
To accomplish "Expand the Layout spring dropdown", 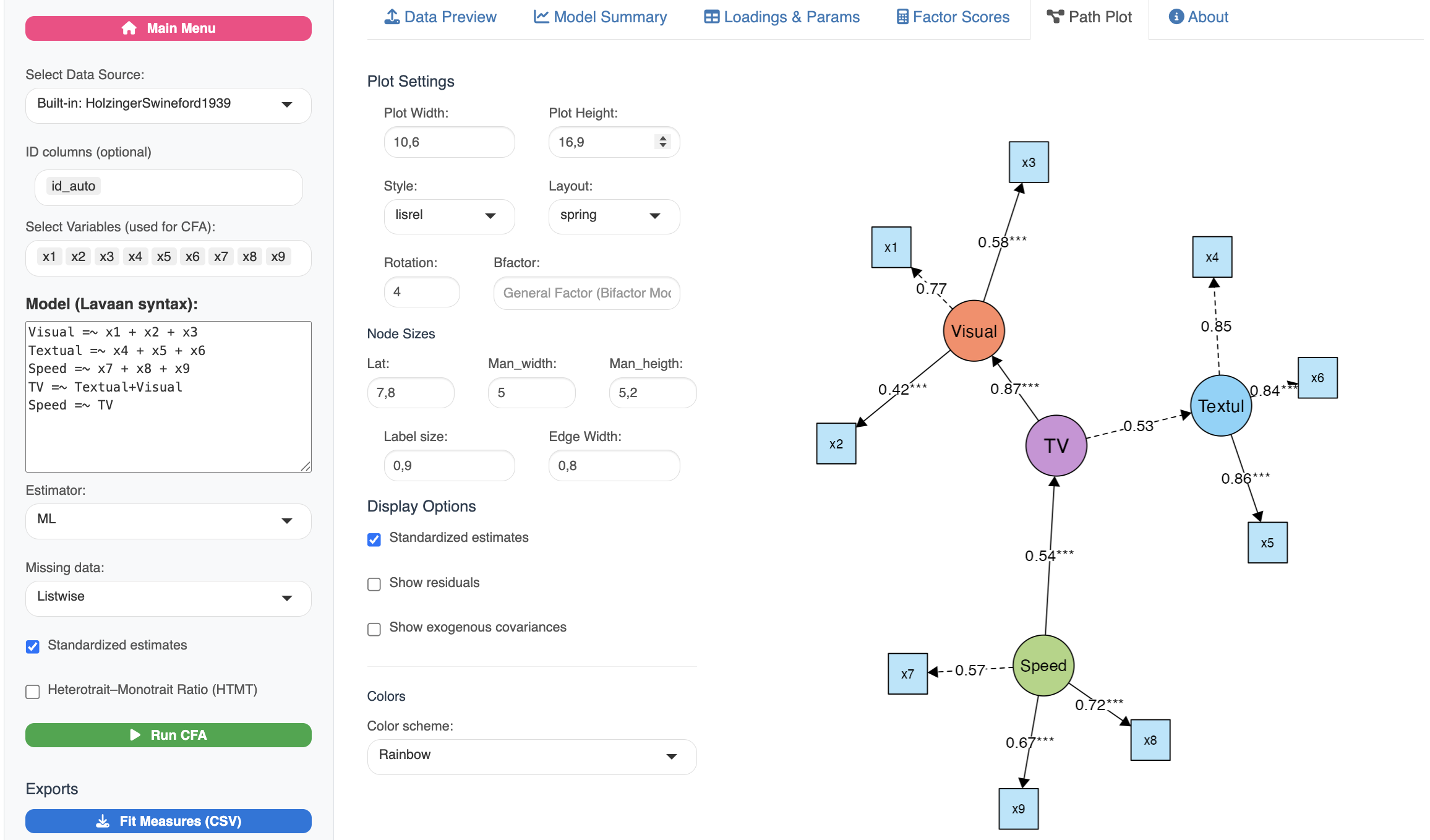I will [x=614, y=216].
